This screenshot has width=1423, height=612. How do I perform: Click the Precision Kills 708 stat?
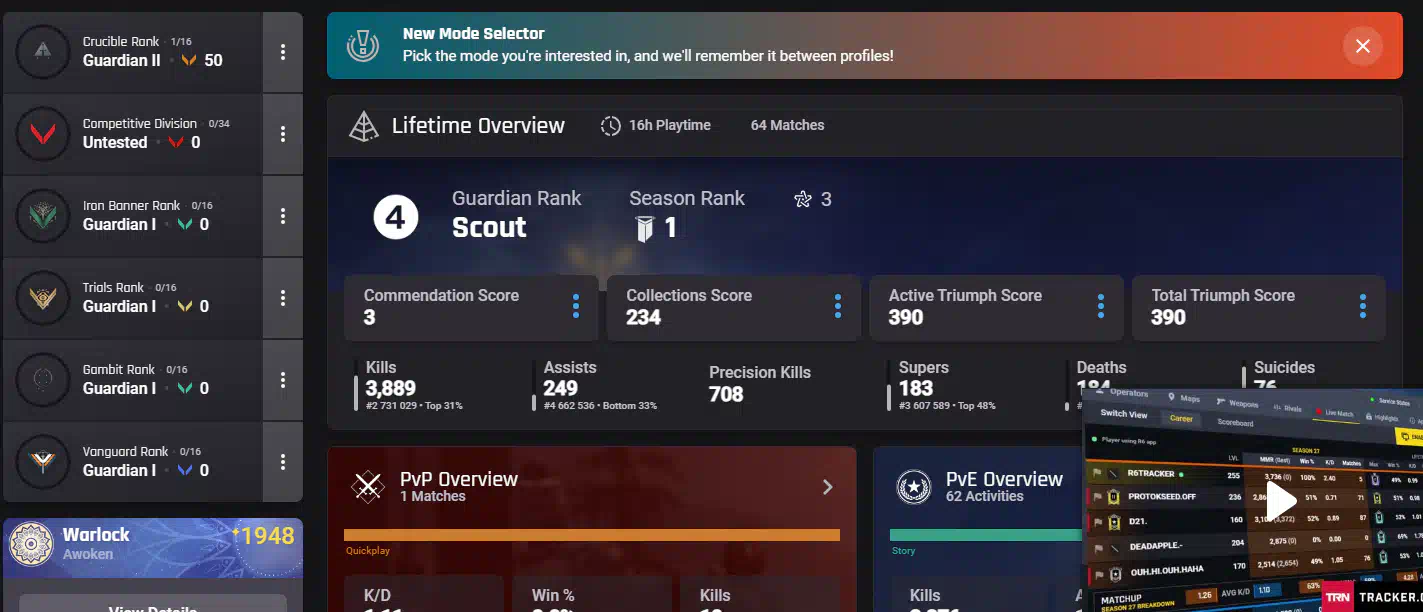(x=760, y=384)
